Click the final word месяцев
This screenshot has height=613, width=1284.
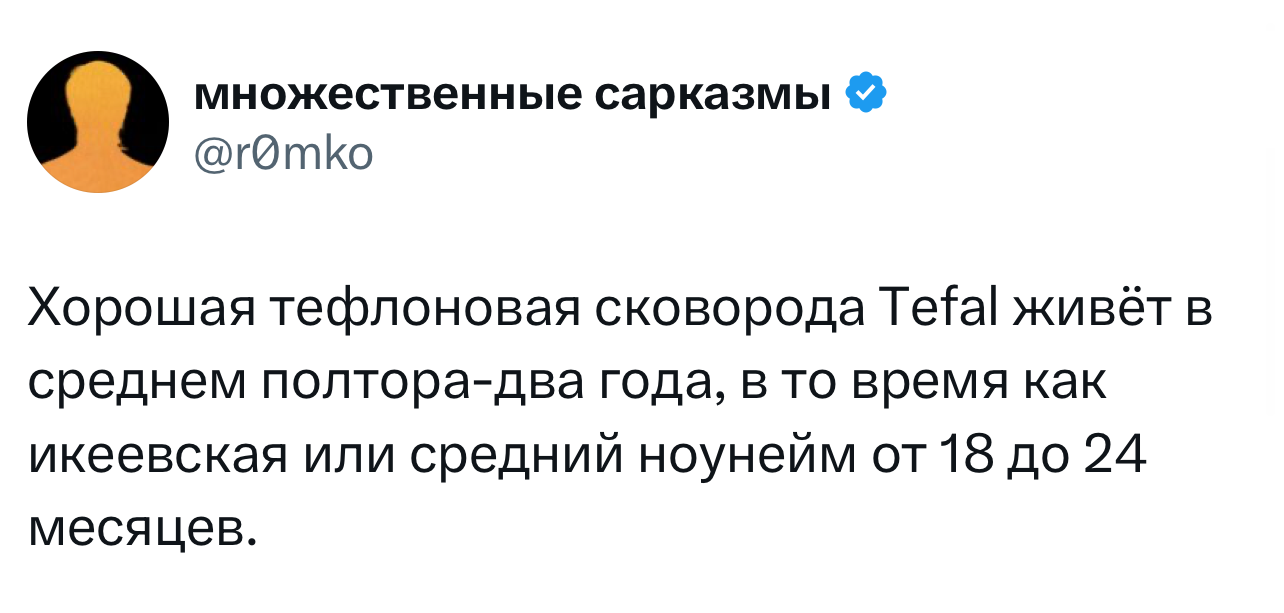(142, 529)
